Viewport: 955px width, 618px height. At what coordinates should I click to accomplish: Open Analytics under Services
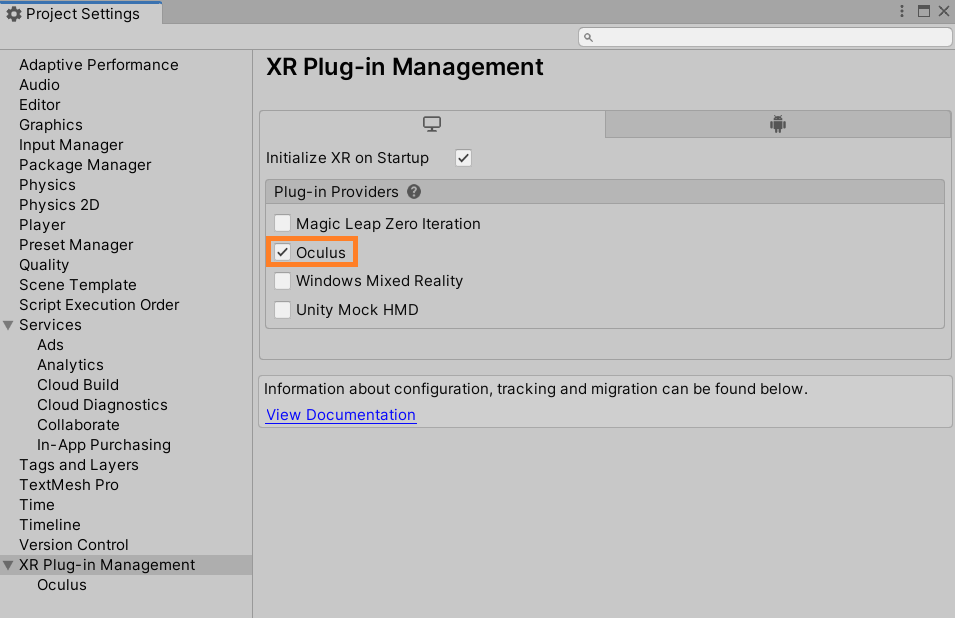click(71, 365)
